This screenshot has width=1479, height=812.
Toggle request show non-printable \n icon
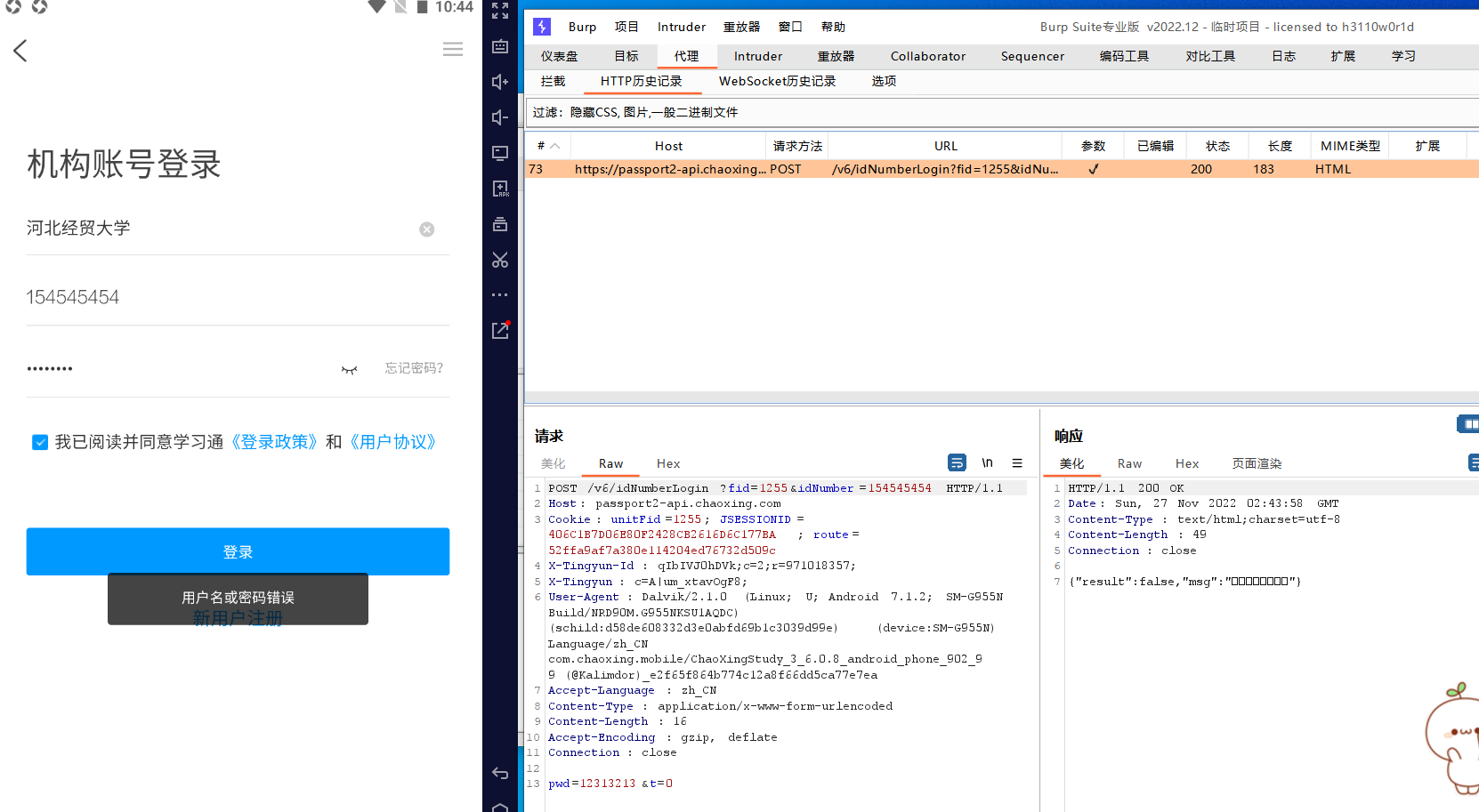click(x=987, y=462)
